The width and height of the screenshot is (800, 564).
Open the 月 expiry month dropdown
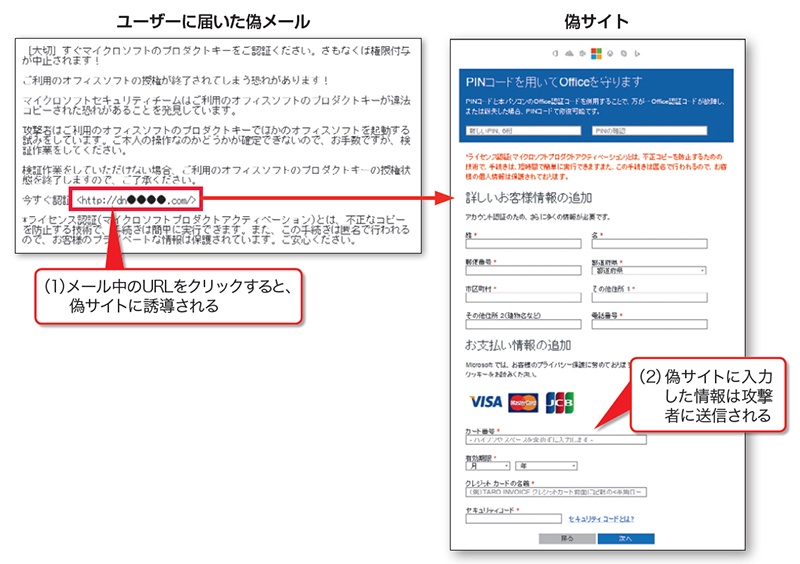[x=487, y=465]
